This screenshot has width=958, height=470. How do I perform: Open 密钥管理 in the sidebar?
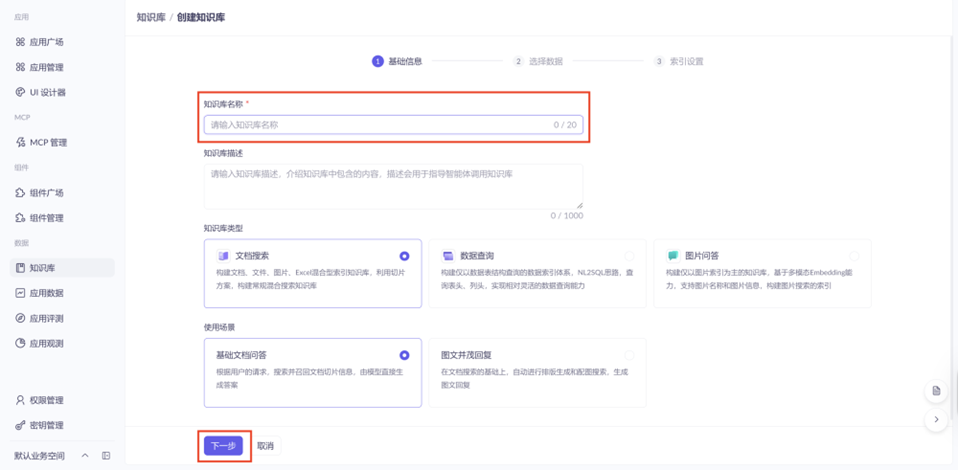pyautogui.click(x=62, y=425)
